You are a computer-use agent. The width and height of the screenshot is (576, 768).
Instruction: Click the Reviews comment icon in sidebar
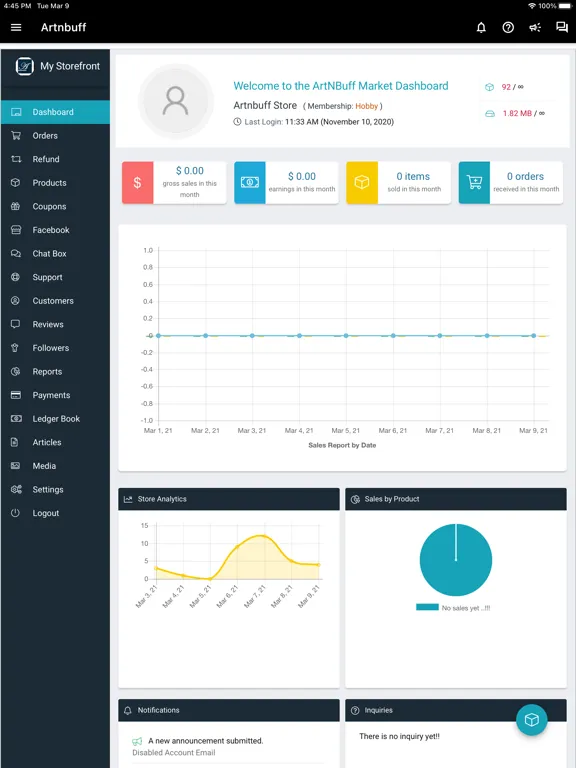point(16,324)
